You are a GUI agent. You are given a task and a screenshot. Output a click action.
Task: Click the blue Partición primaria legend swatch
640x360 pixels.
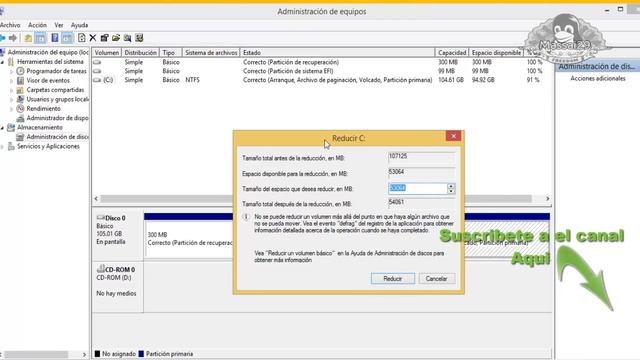coord(141,354)
